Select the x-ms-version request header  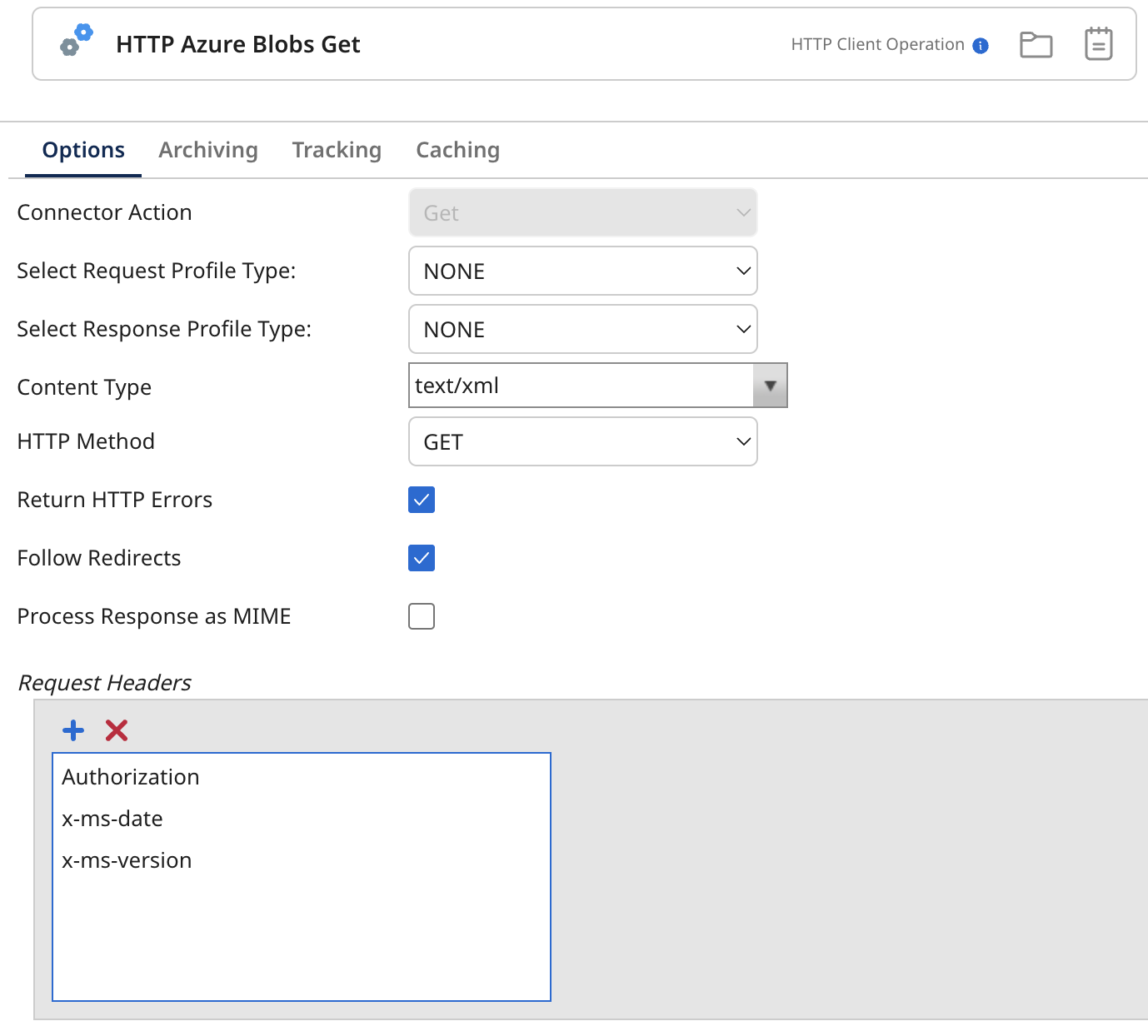click(127, 859)
